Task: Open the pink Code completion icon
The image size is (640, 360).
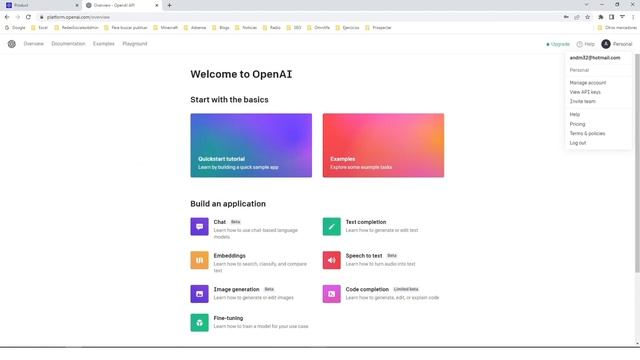Action: (331, 294)
